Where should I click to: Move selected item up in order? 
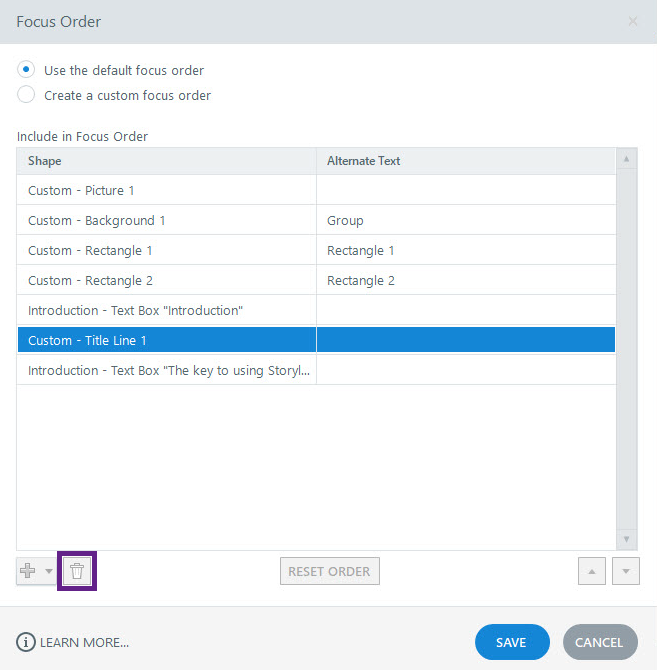point(593,571)
